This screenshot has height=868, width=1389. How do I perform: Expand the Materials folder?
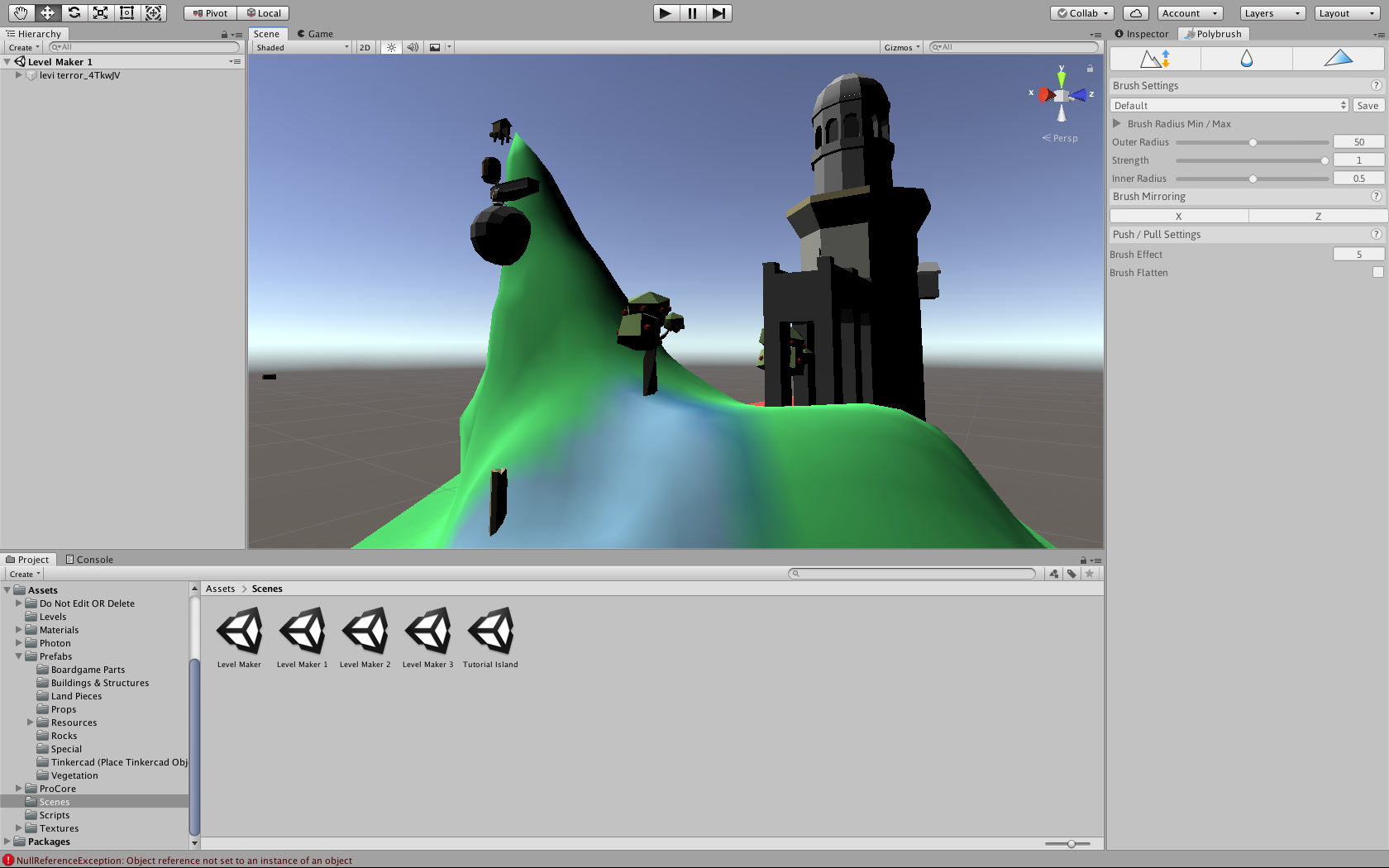(x=18, y=630)
